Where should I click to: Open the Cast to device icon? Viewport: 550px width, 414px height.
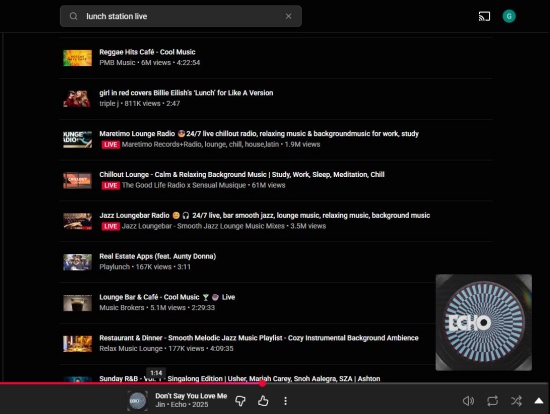click(x=484, y=16)
